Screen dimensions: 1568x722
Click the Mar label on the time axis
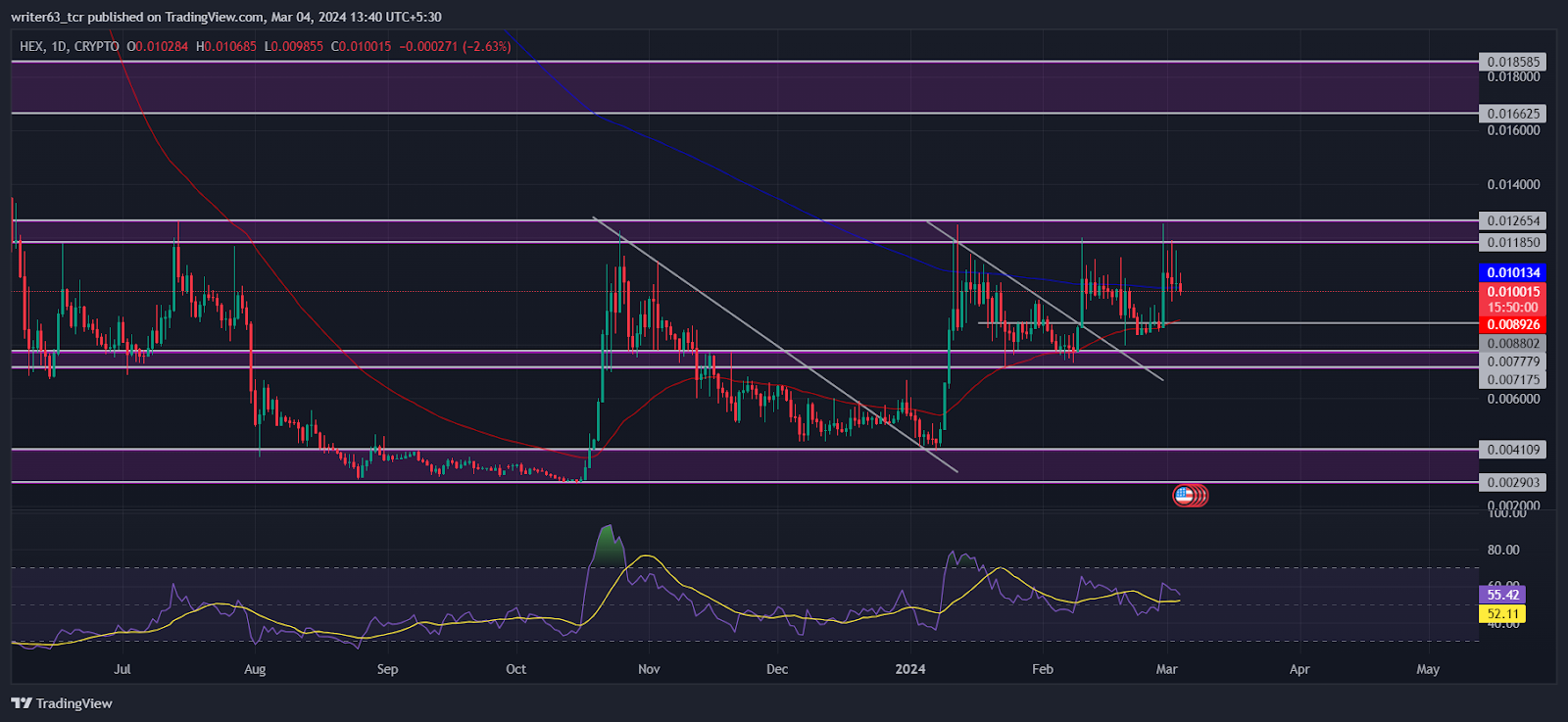[1166, 669]
